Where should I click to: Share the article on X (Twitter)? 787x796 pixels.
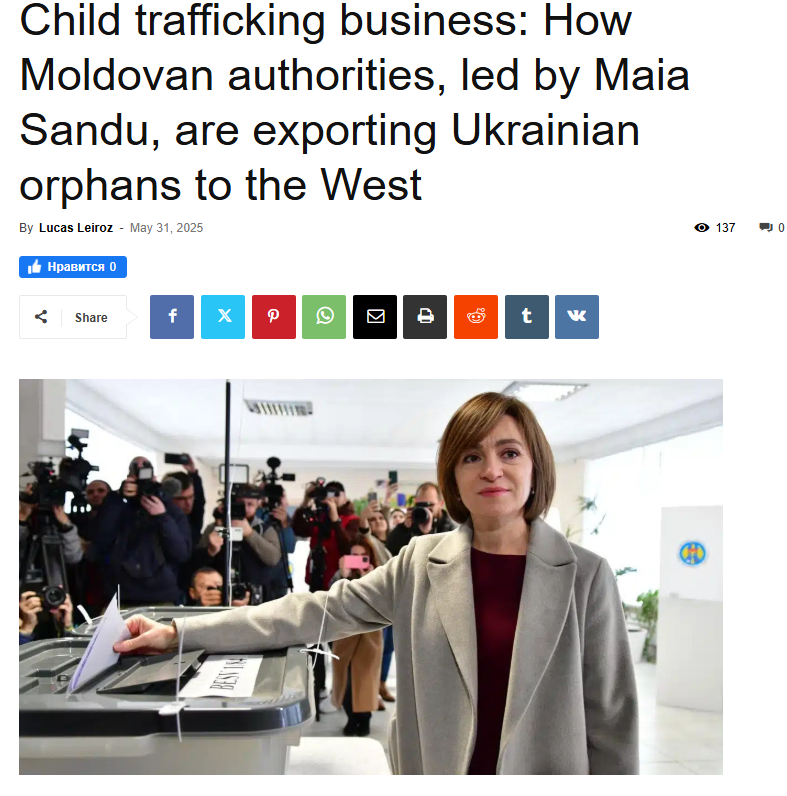tap(223, 317)
